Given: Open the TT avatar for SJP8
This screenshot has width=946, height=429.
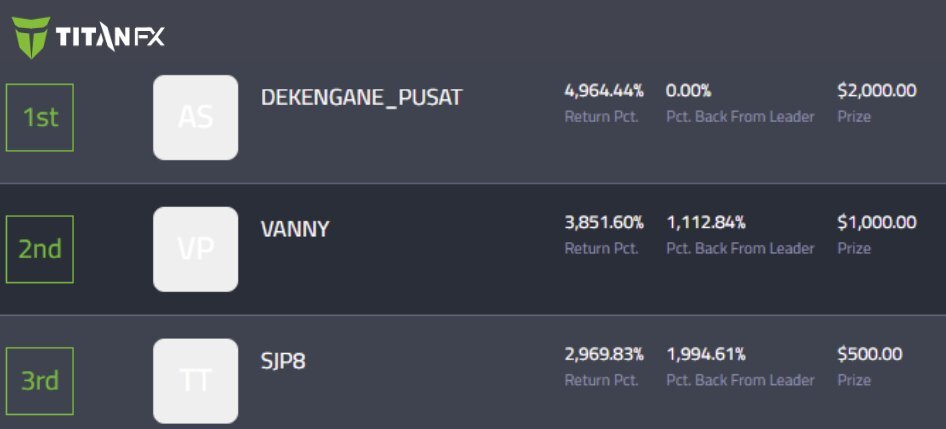Looking at the screenshot, I should click(195, 381).
